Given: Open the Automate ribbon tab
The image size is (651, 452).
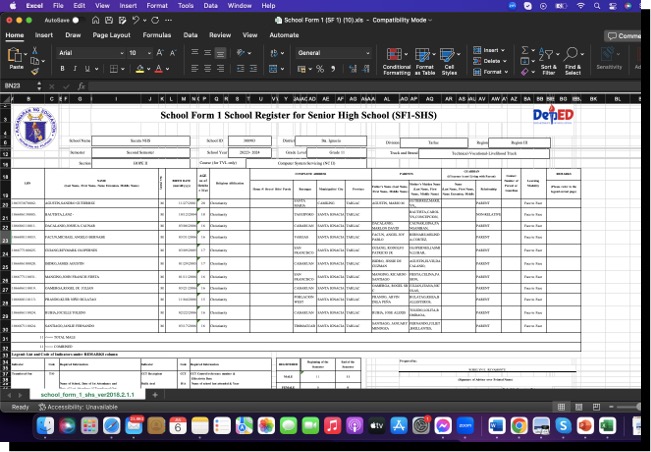Looking at the screenshot, I should pyautogui.click(x=284, y=35).
